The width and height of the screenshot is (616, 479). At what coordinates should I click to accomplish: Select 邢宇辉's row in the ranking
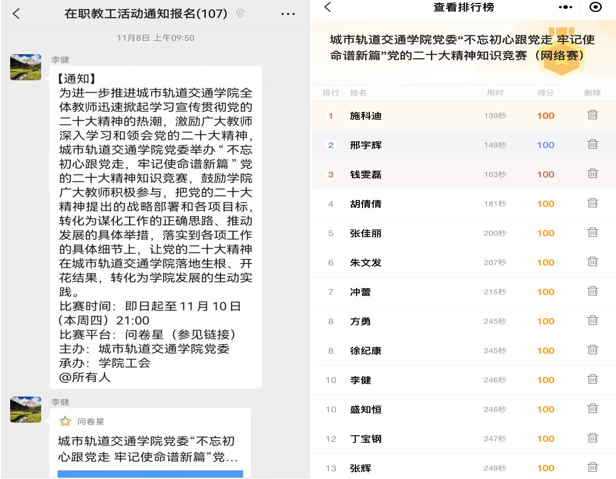pos(450,145)
